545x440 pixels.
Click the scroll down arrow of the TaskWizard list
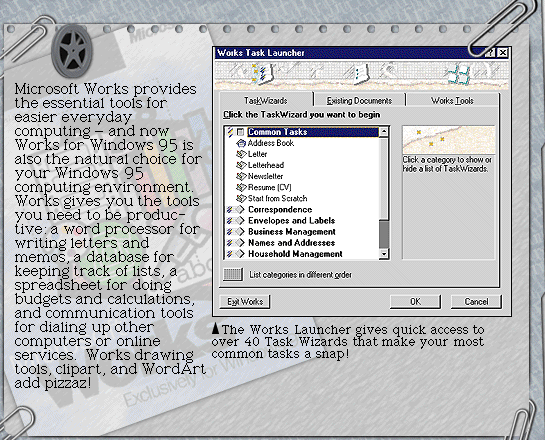click(x=384, y=254)
